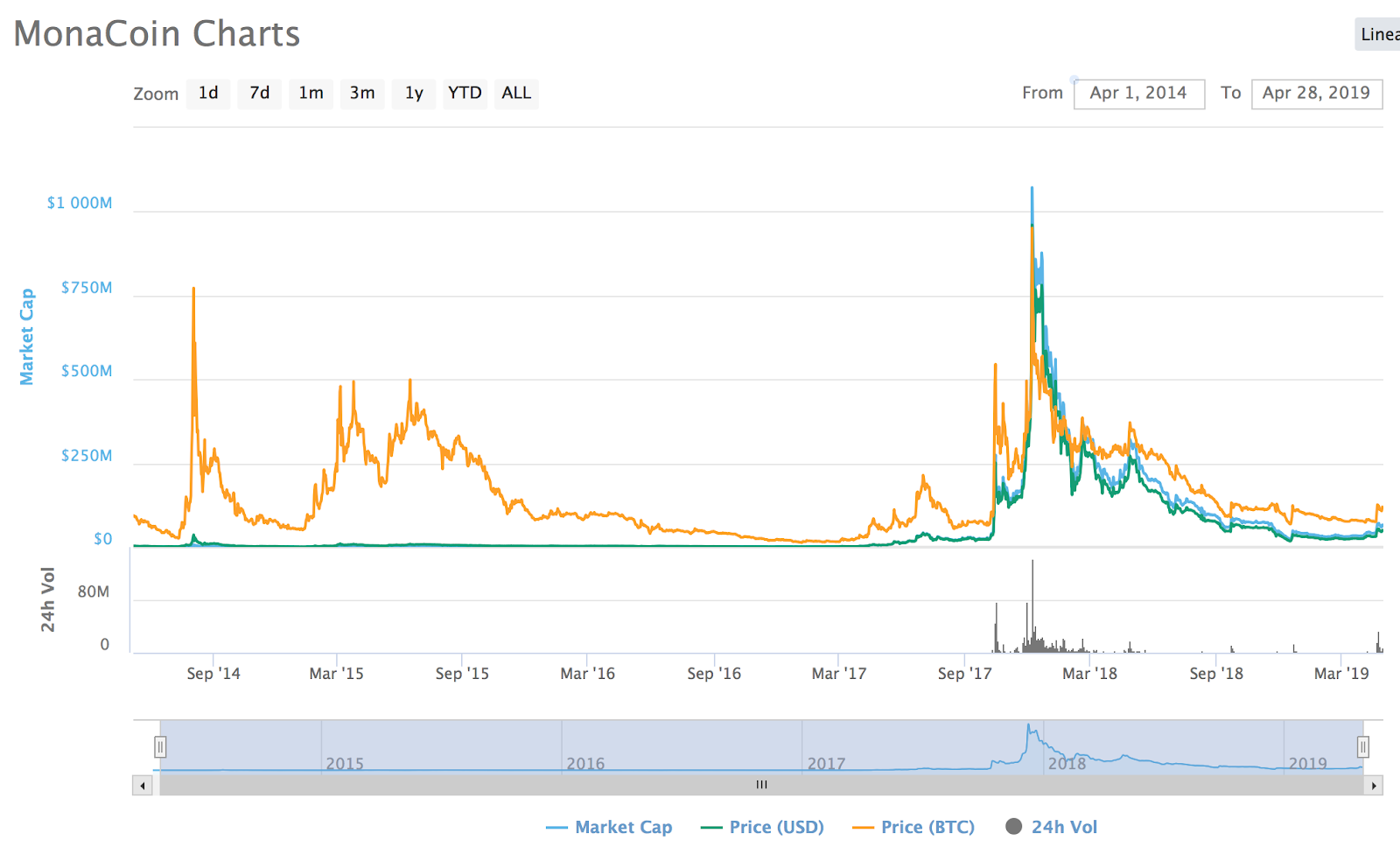Click the Mar '18 axis label
Viewport: 1400px width, 854px height.
coord(1090,674)
